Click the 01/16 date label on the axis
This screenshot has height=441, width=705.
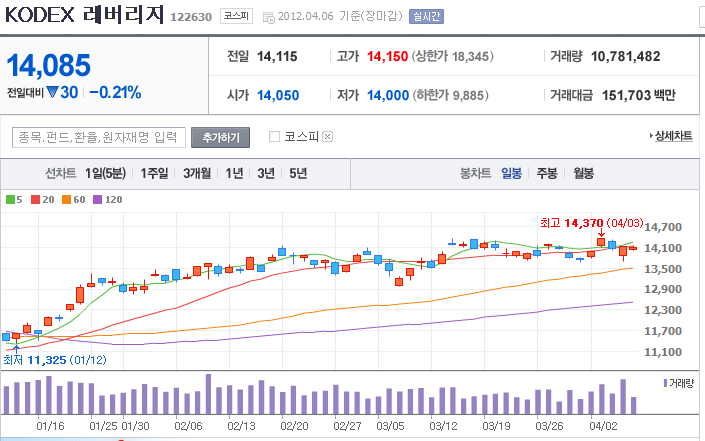[x=50, y=425]
